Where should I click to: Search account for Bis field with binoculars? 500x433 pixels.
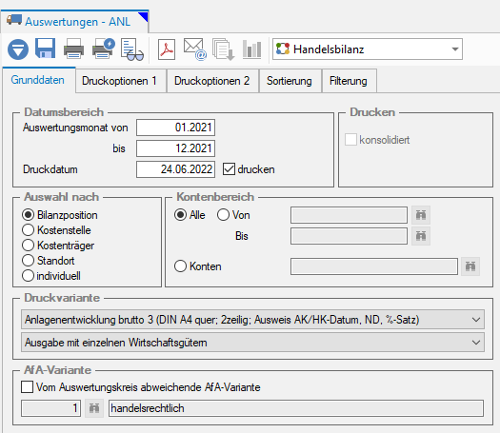(421, 236)
